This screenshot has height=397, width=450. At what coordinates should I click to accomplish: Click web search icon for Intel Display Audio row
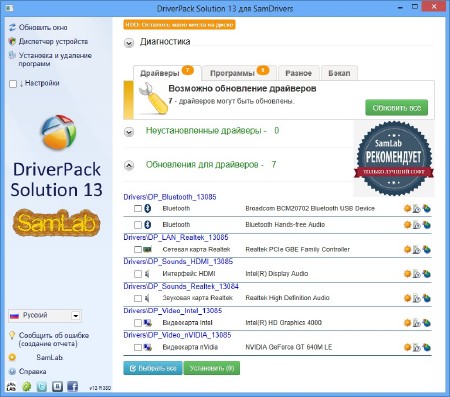point(427,274)
